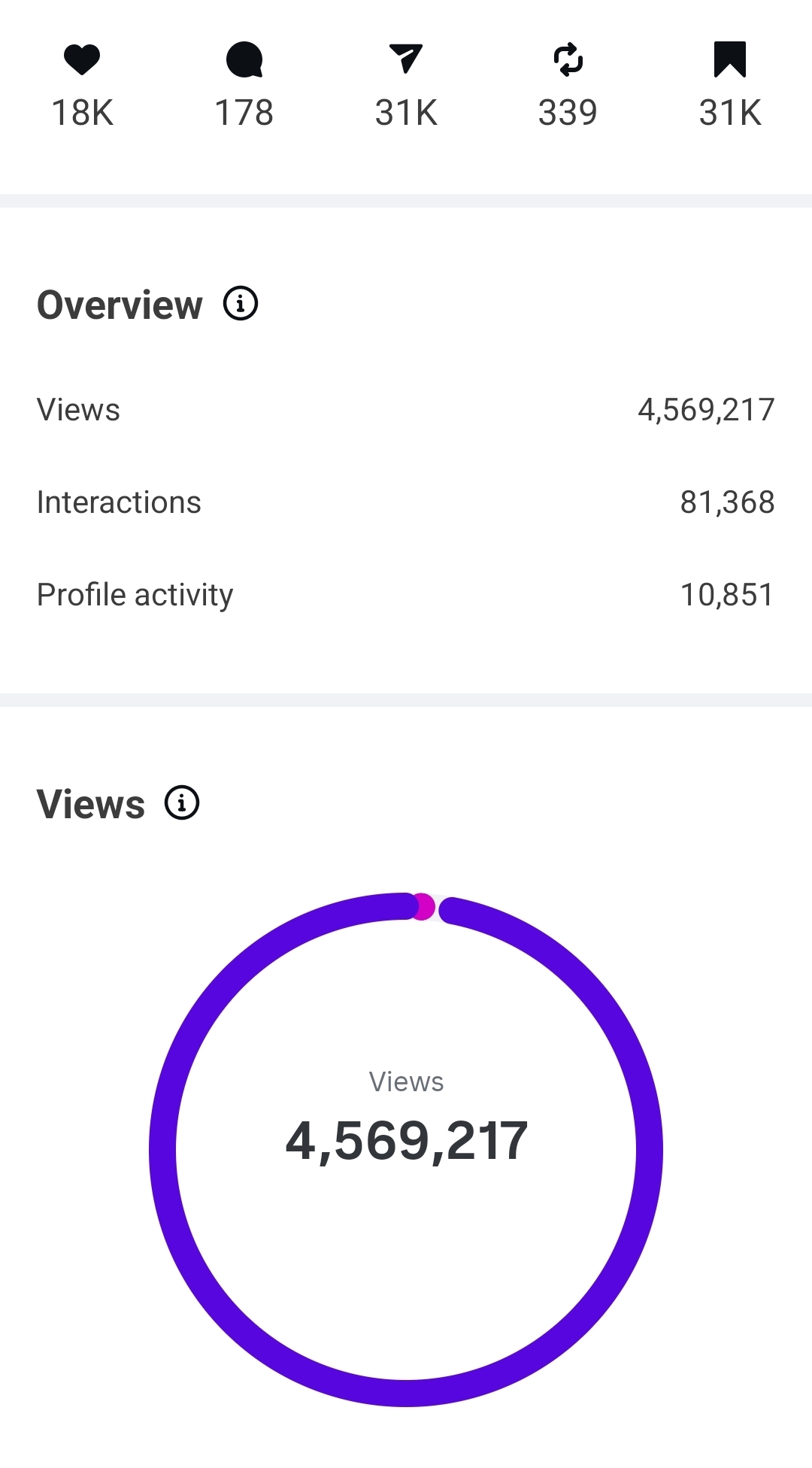
Task: Click the 31K count under the paper plane
Action: (406, 113)
